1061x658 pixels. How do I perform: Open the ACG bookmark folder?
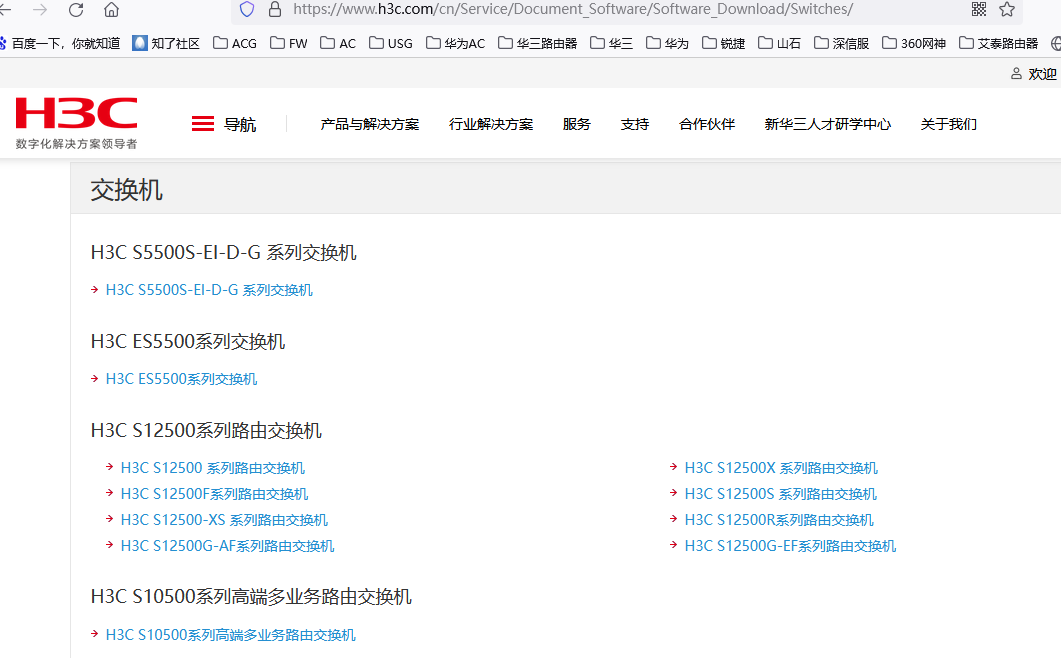[235, 43]
